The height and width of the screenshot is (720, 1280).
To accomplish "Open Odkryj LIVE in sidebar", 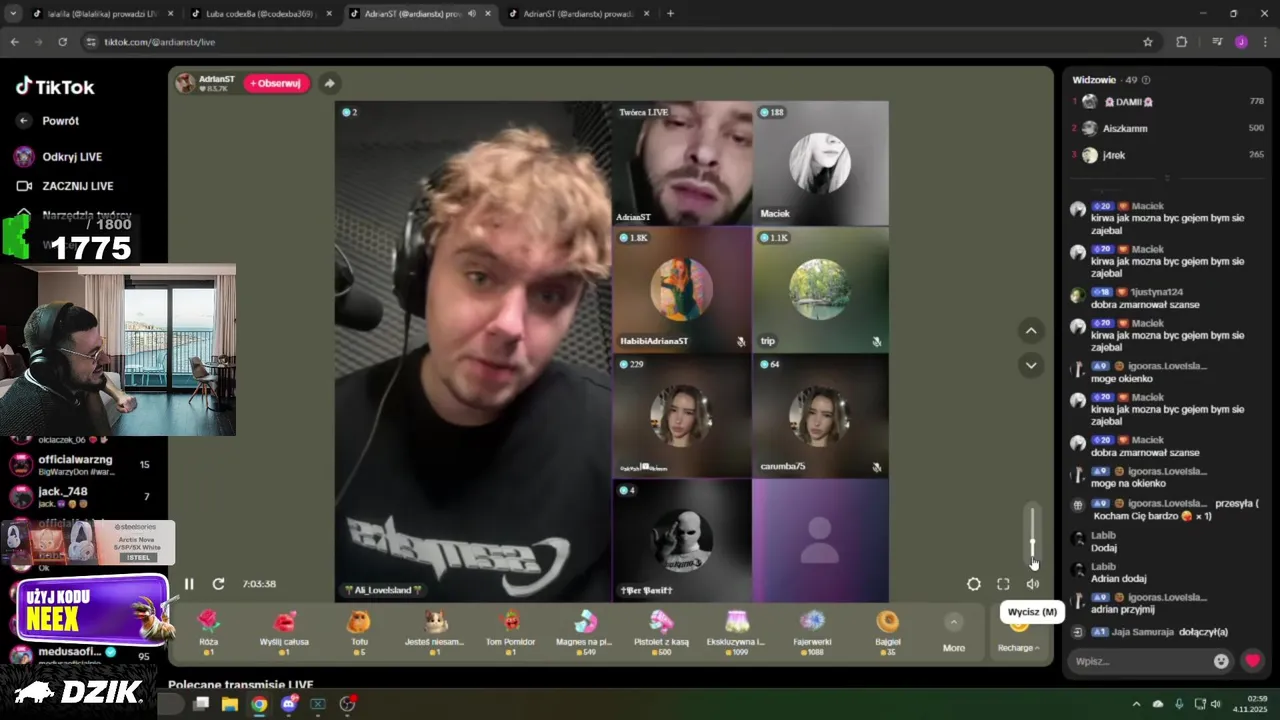I will point(59,157).
